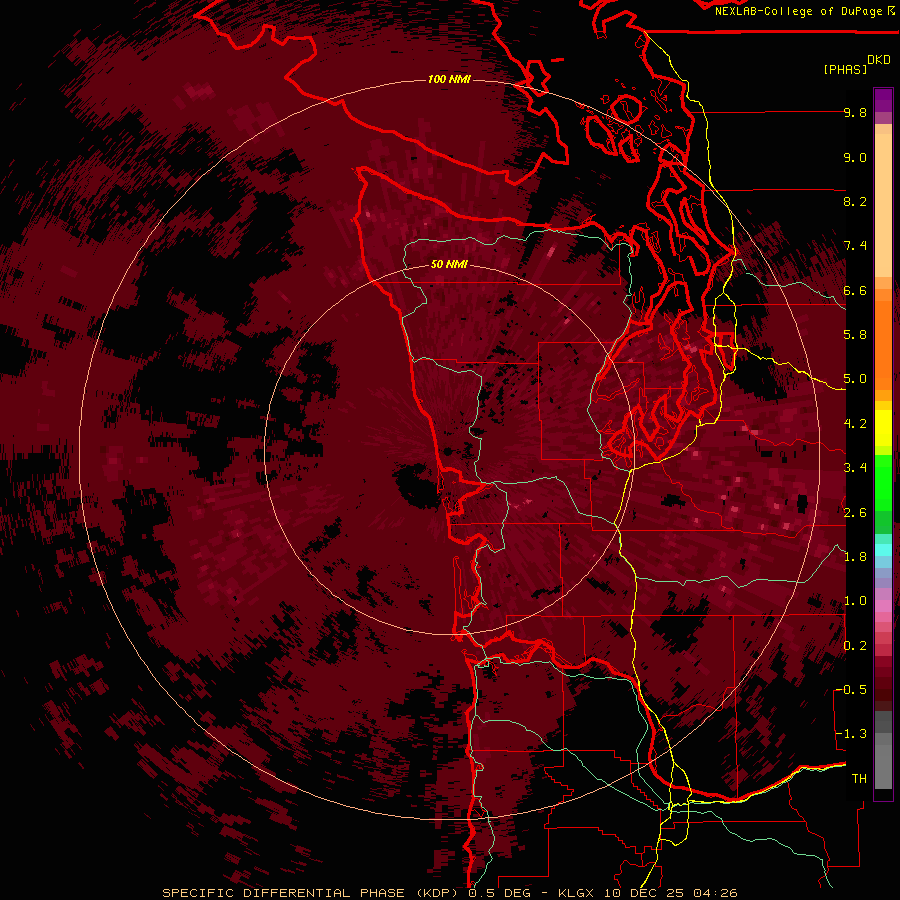The height and width of the screenshot is (900, 900).
Task: Select the 8.2 value on the color scale
Action: point(855,201)
